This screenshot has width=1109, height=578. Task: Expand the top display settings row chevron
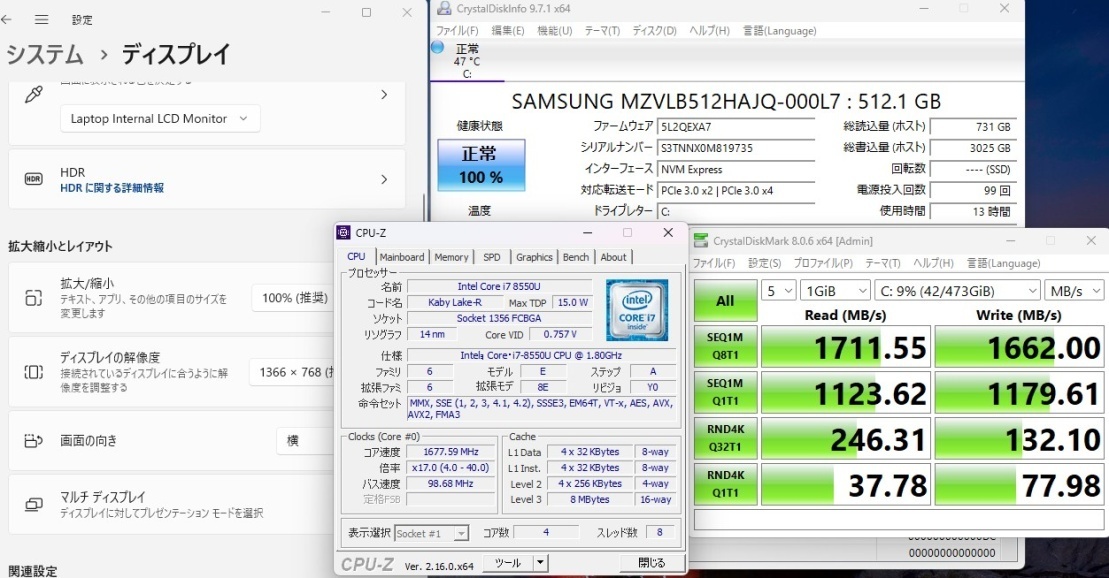[x=384, y=95]
